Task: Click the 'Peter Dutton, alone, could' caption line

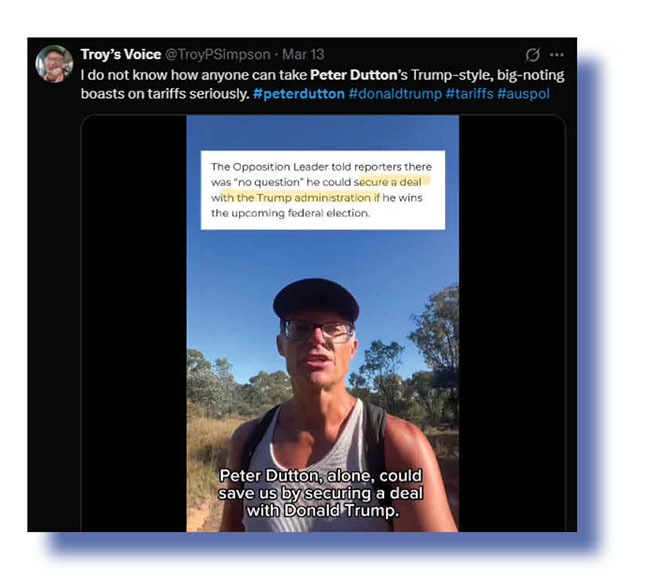Action: [x=321, y=476]
